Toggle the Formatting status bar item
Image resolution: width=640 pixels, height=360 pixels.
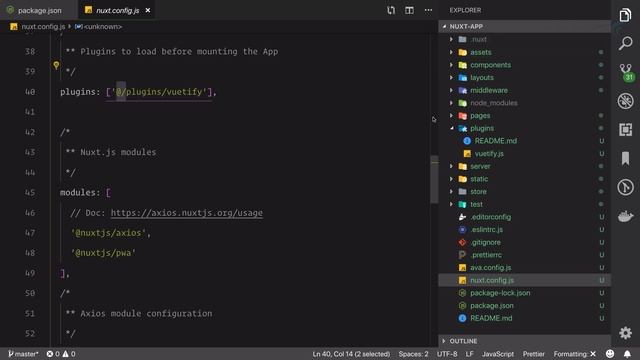(574, 354)
